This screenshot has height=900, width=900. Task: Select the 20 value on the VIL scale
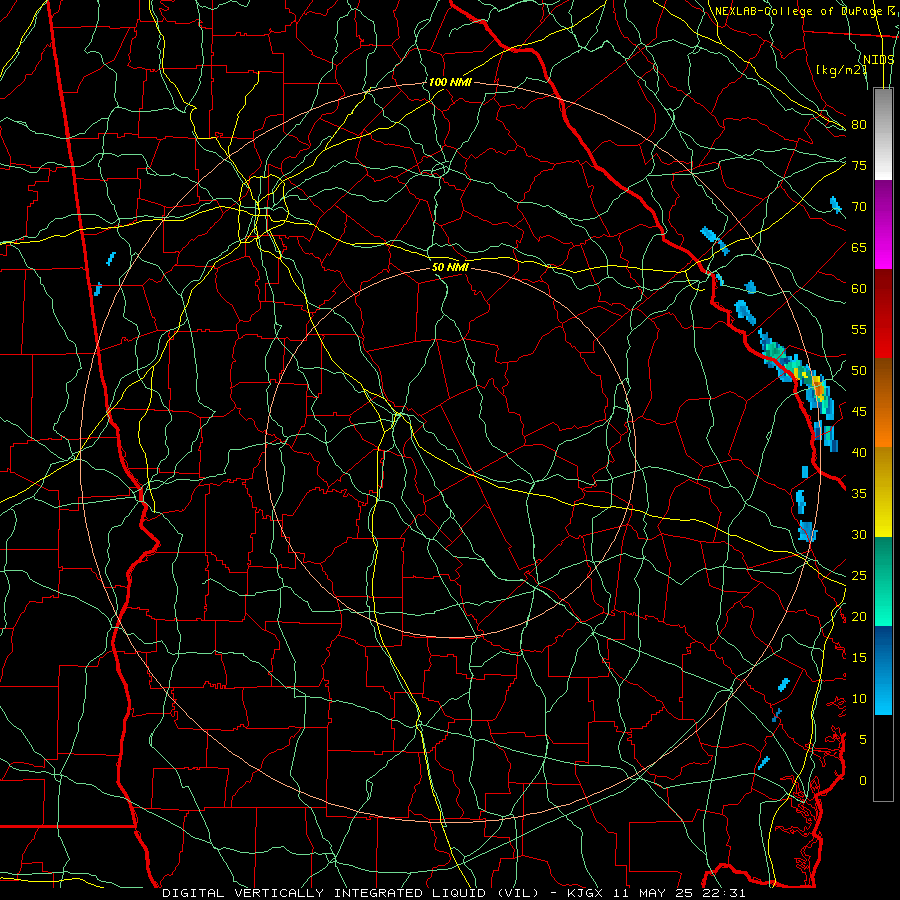click(x=859, y=616)
